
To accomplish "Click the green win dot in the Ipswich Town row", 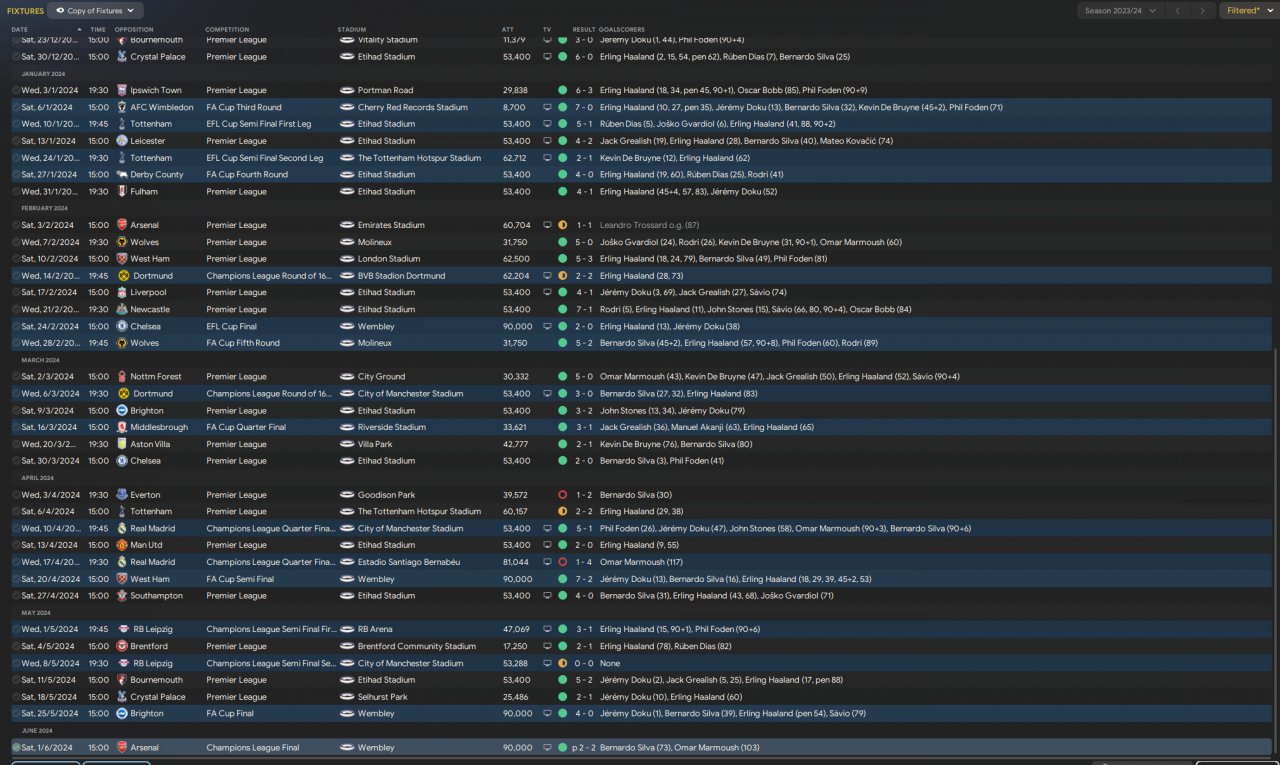I will click(562, 90).
